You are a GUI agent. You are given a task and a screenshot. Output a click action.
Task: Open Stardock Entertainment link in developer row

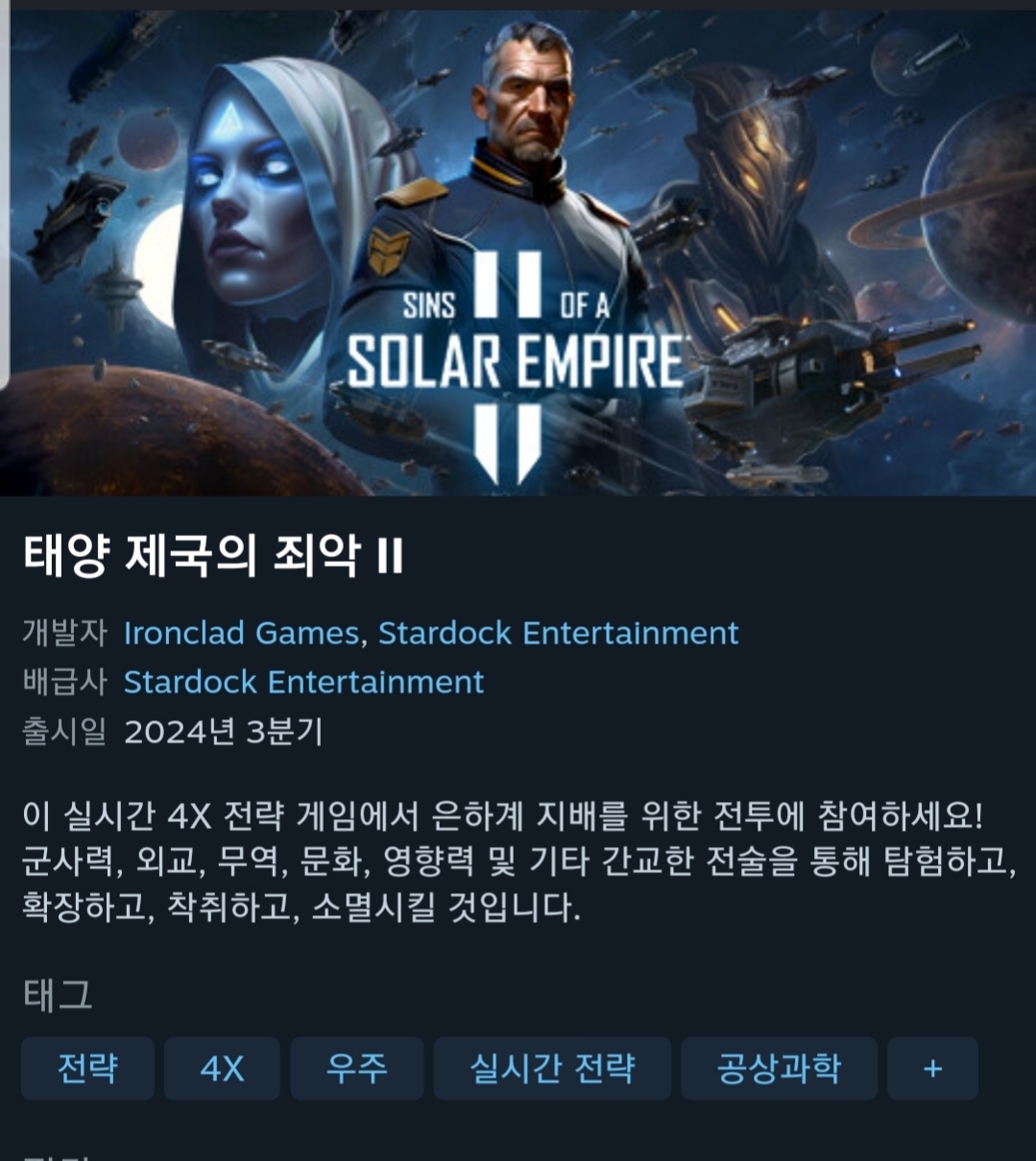click(558, 633)
